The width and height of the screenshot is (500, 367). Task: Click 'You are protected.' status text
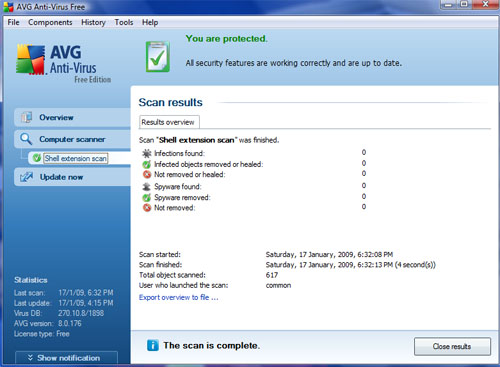[227, 39]
